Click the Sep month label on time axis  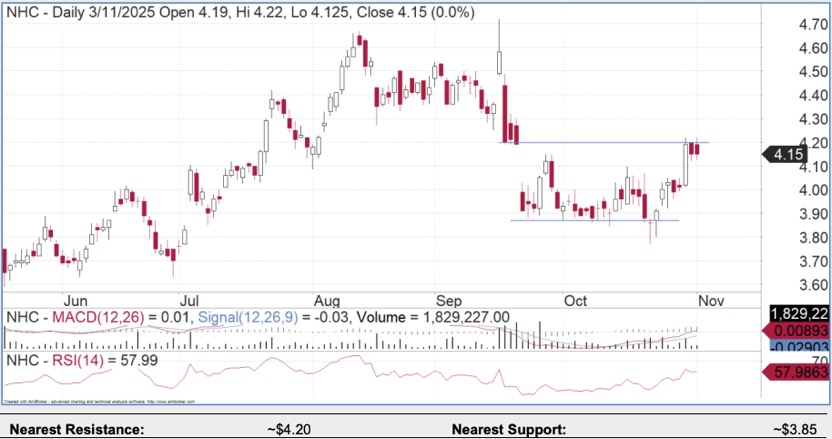tap(449, 298)
